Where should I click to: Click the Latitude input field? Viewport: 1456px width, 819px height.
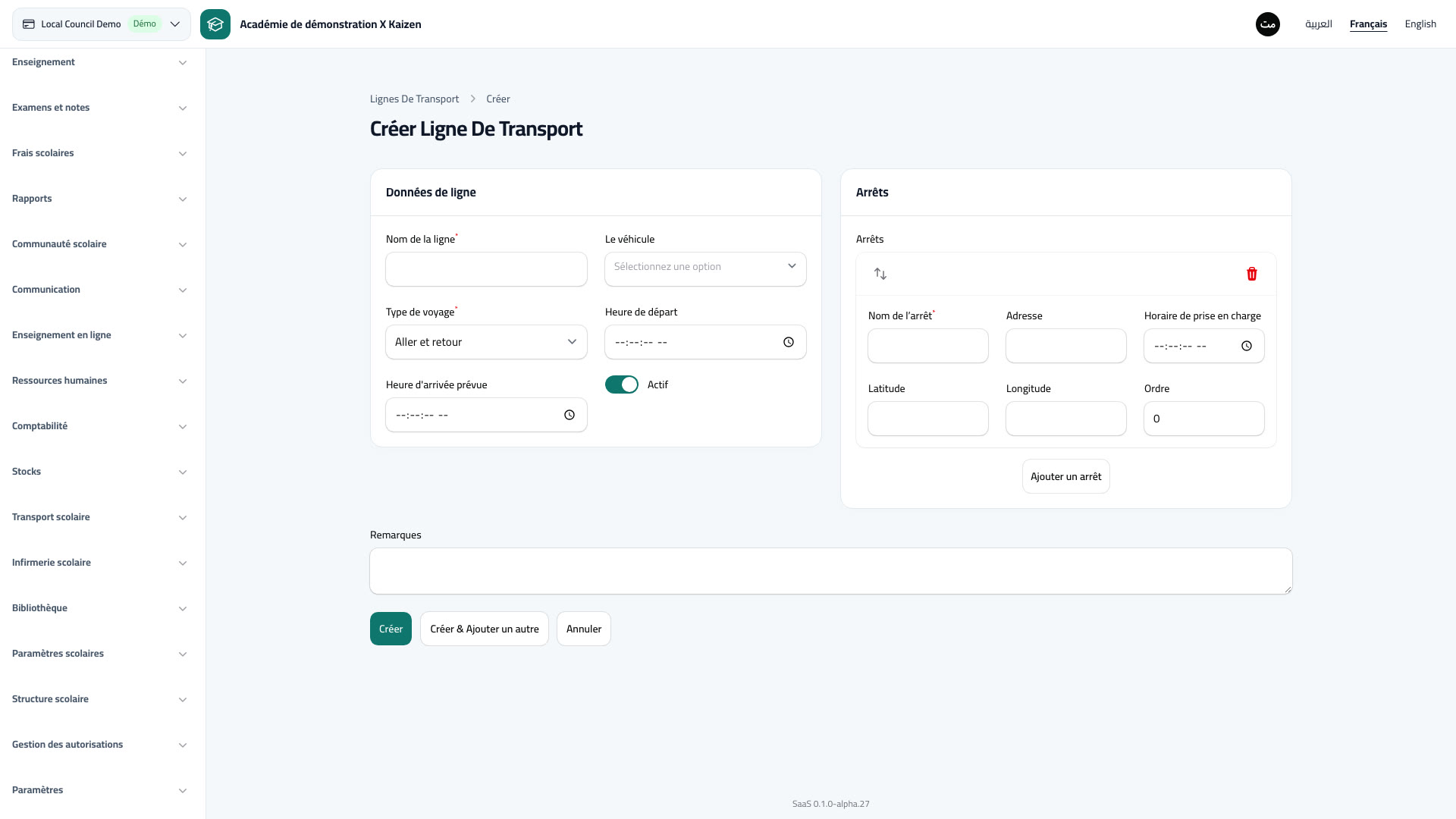[928, 419]
